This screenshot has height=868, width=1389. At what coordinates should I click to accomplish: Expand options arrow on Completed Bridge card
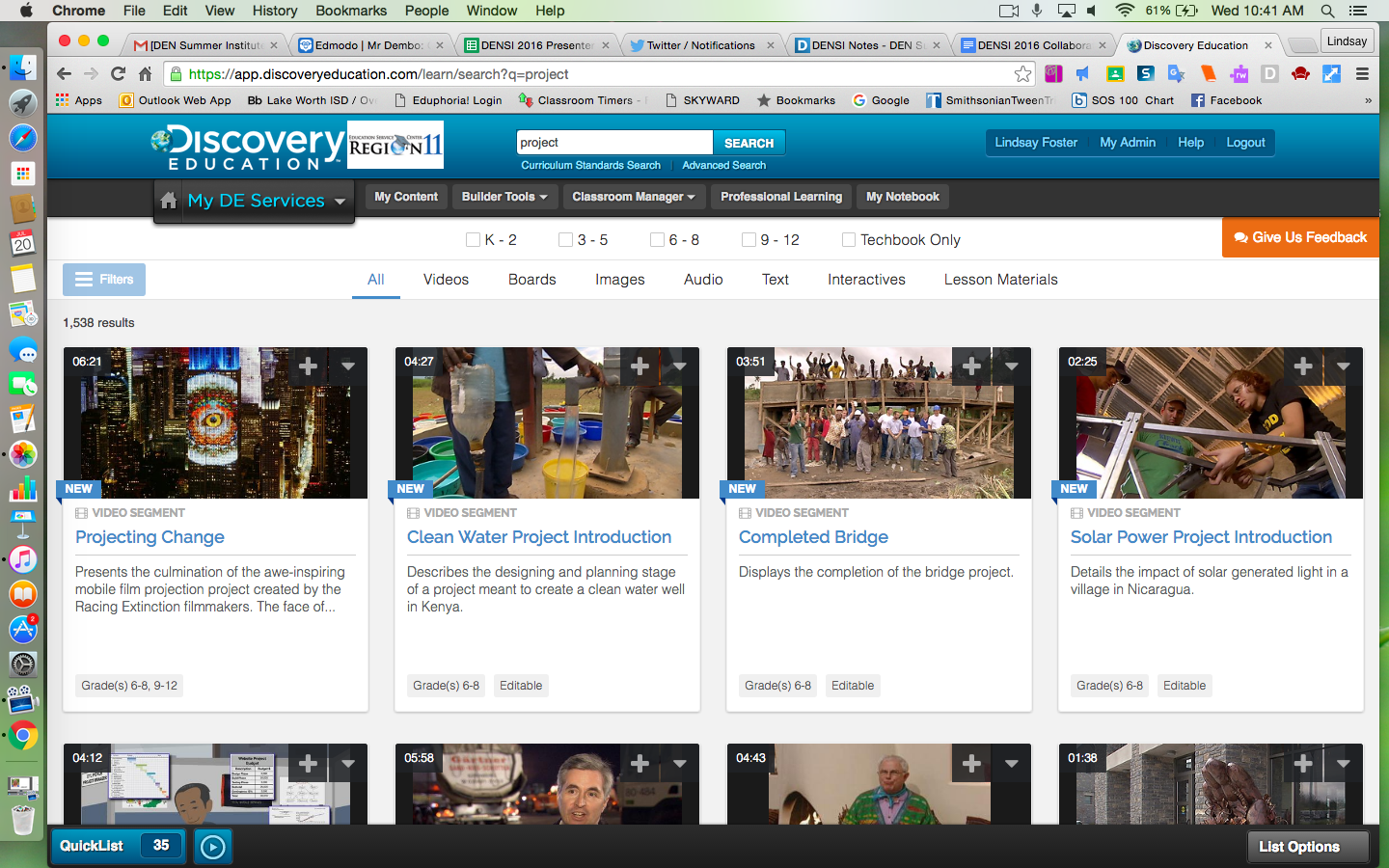(1012, 366)
